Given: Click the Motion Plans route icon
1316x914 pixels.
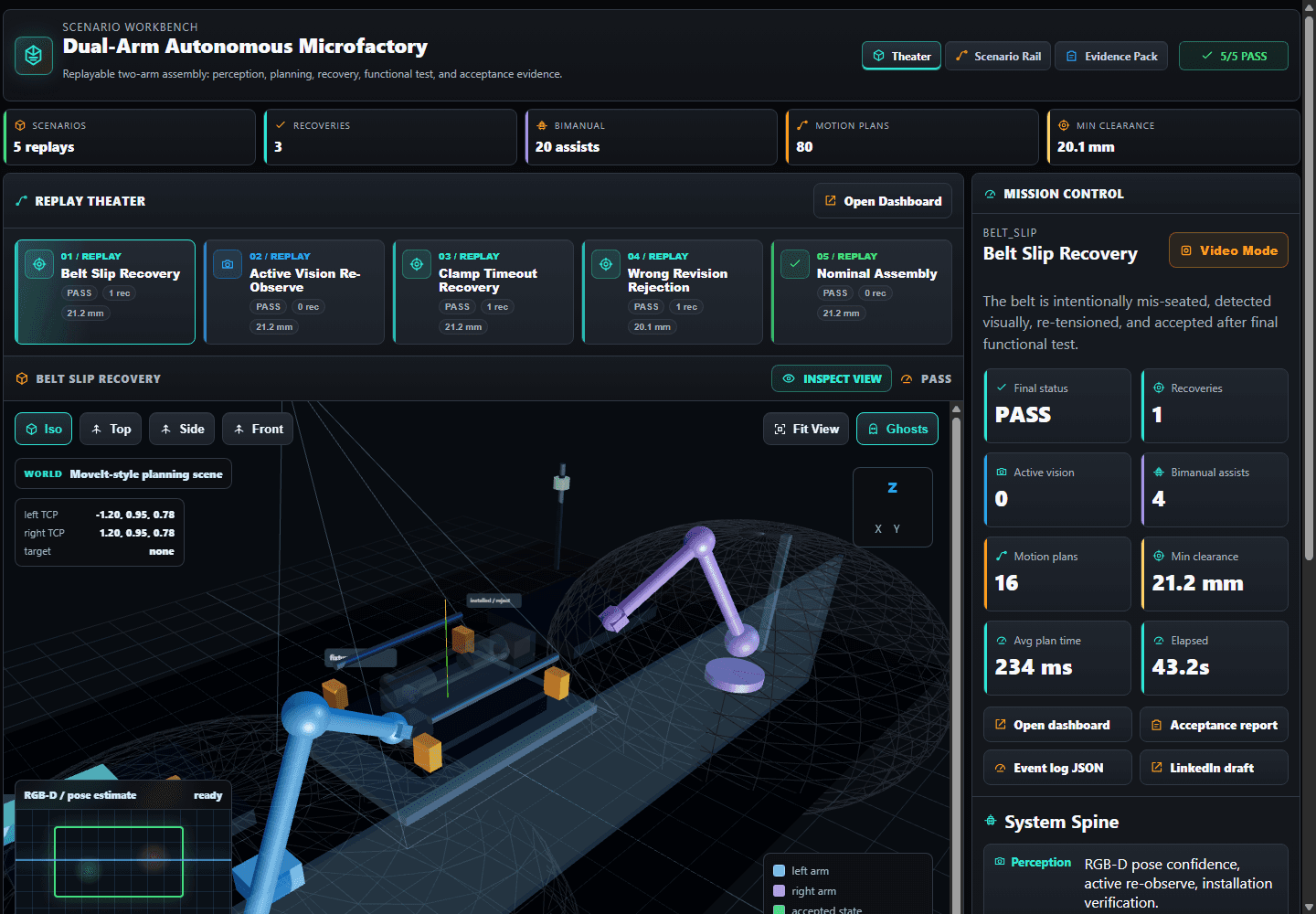Looking at the screenshot, I should [802, 125].
